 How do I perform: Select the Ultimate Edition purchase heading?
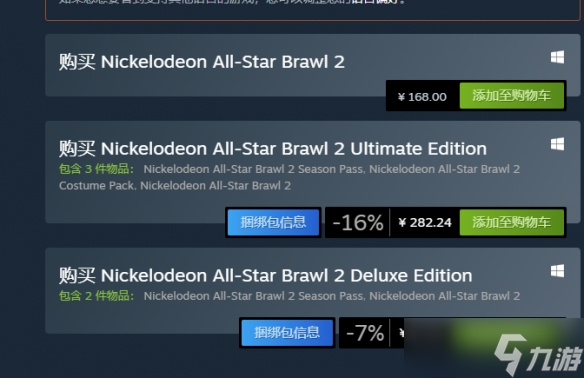pos(273,149)
